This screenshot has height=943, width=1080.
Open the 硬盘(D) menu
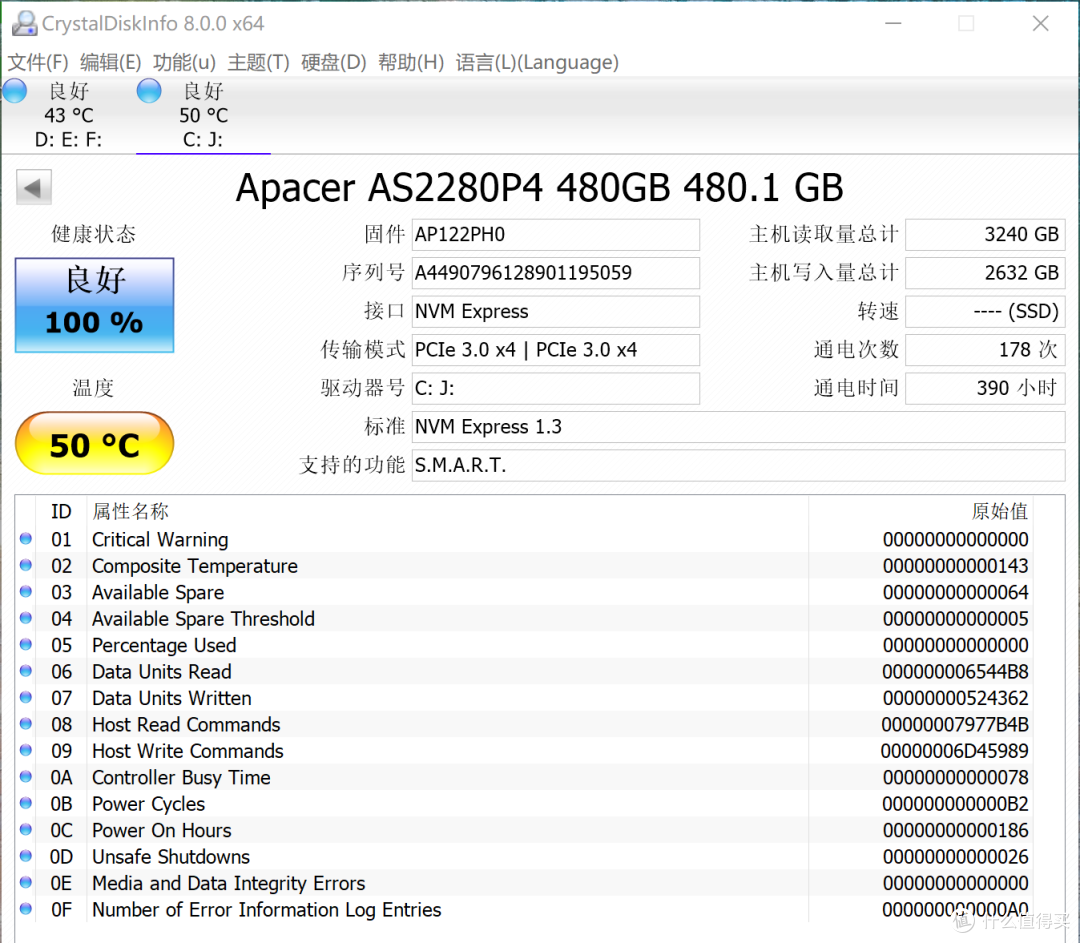[x=333, y=63]
